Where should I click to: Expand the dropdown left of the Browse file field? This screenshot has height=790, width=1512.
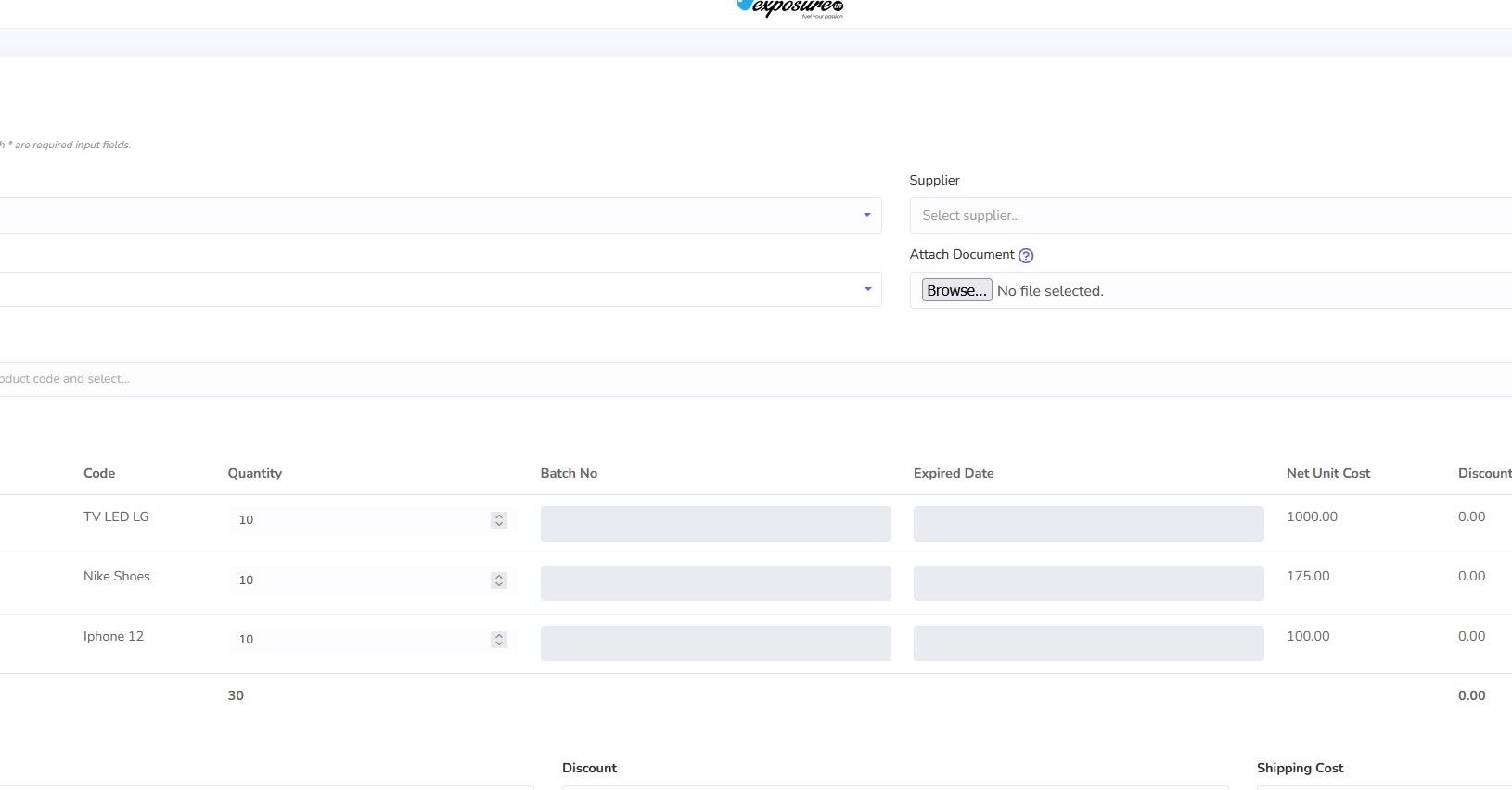tap(441, 289)
